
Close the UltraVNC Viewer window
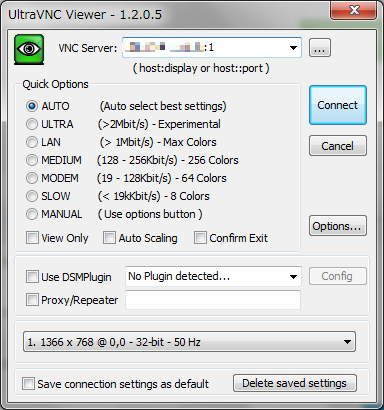(x=353, y=10)
